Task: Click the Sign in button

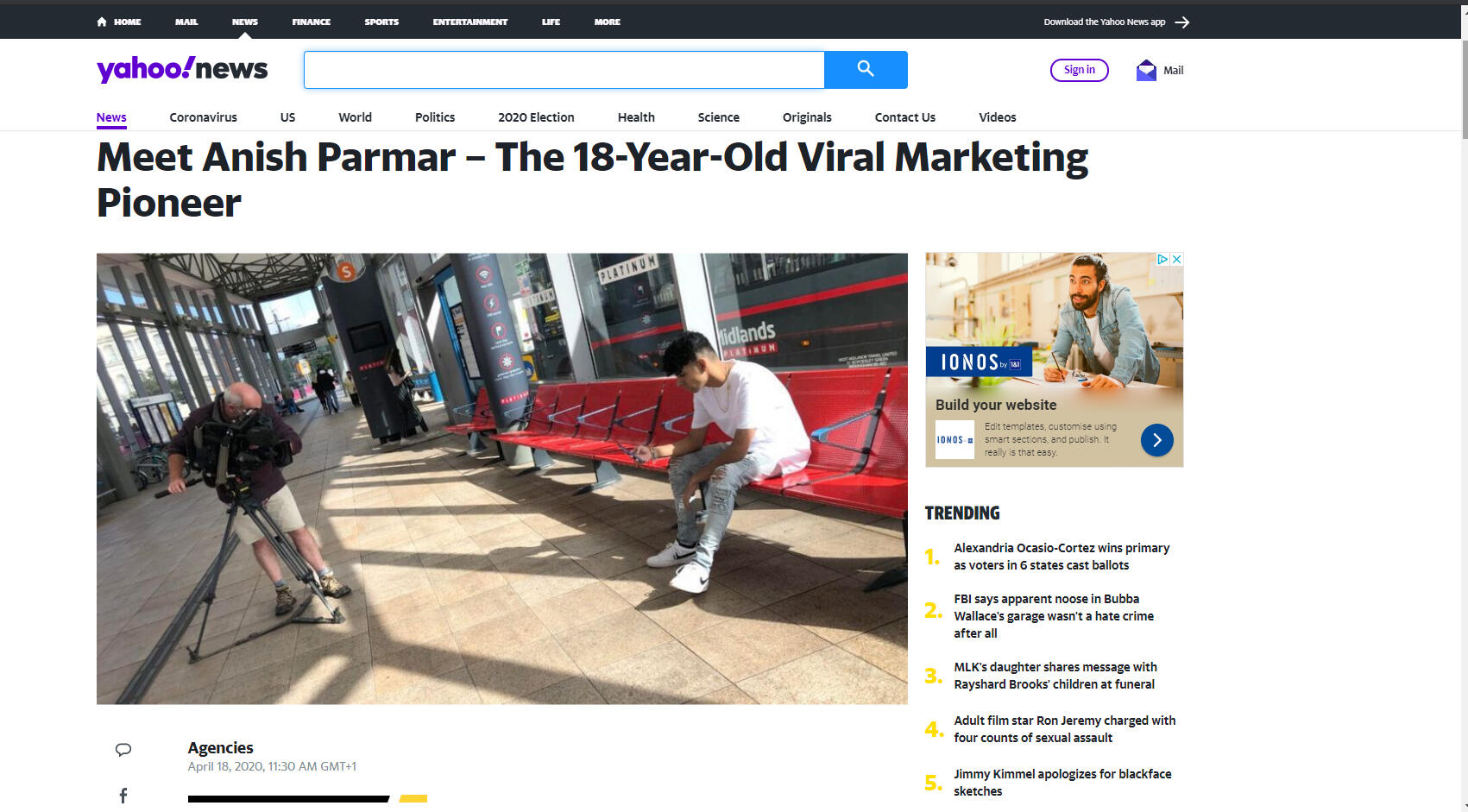Action: 1079,70
